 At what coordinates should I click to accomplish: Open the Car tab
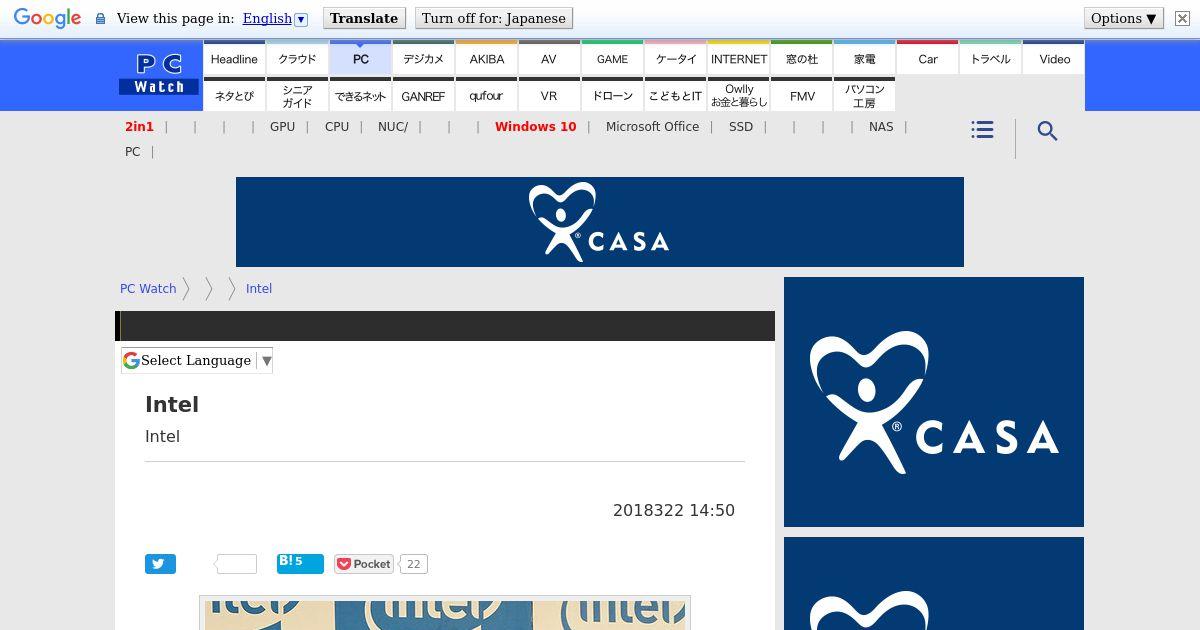[x=927, y=59]
